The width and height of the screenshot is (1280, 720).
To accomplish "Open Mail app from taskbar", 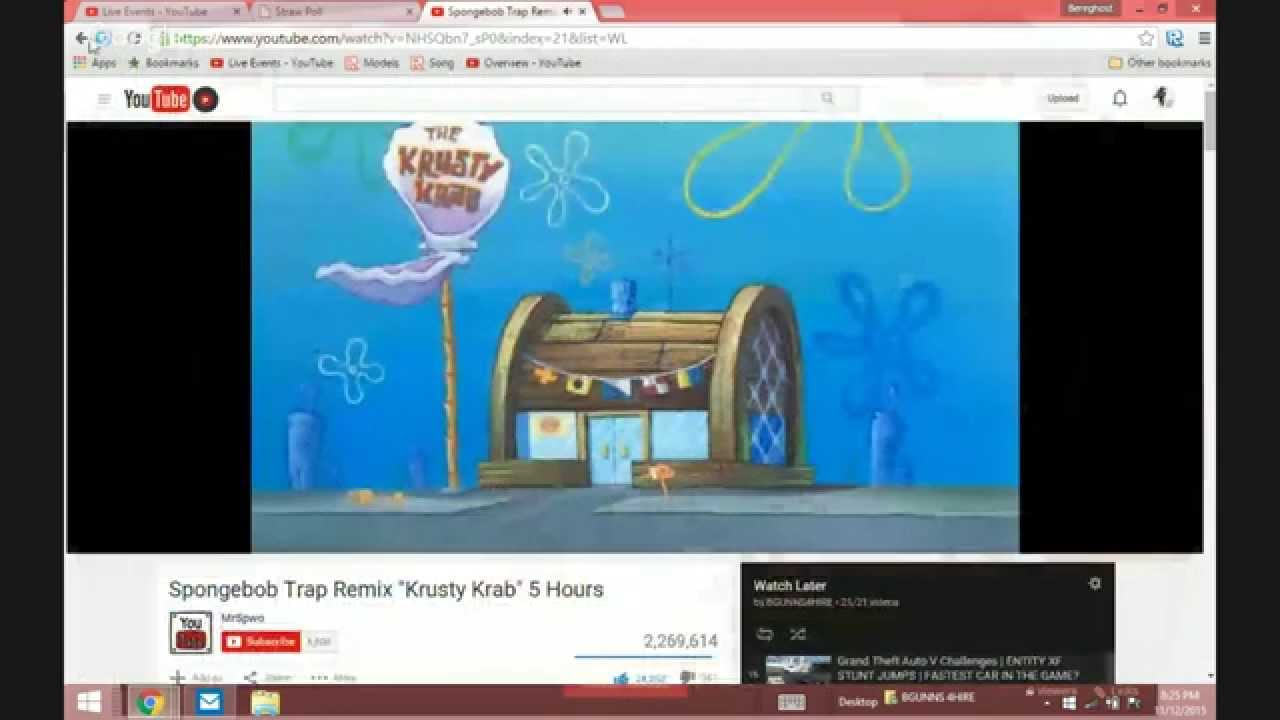I will [x=209, y=702].
